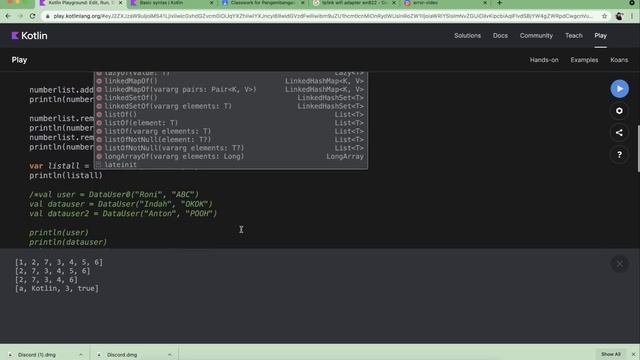The height and width of the screenshot is (360, 640).
Task: Open the Docs menu
Action: point(500,36)
